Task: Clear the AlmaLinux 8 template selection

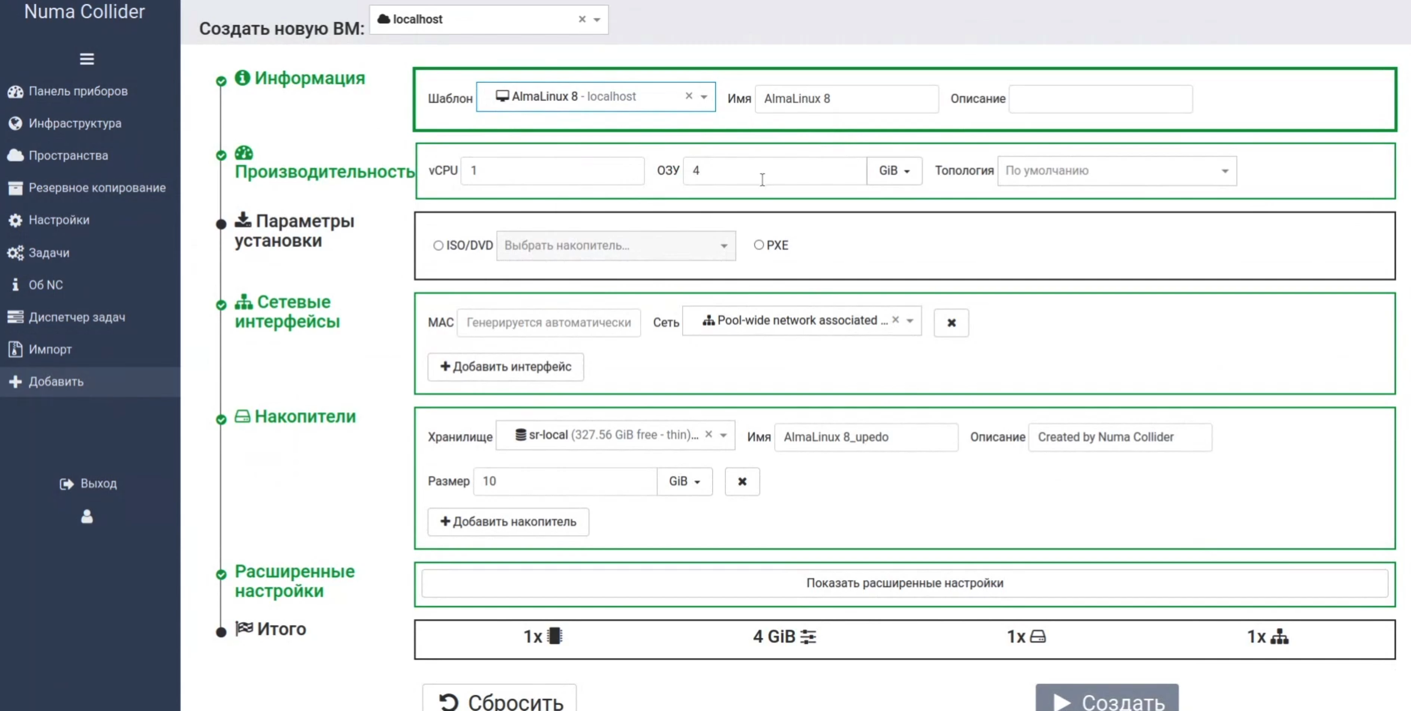Action: click(688, 96)
